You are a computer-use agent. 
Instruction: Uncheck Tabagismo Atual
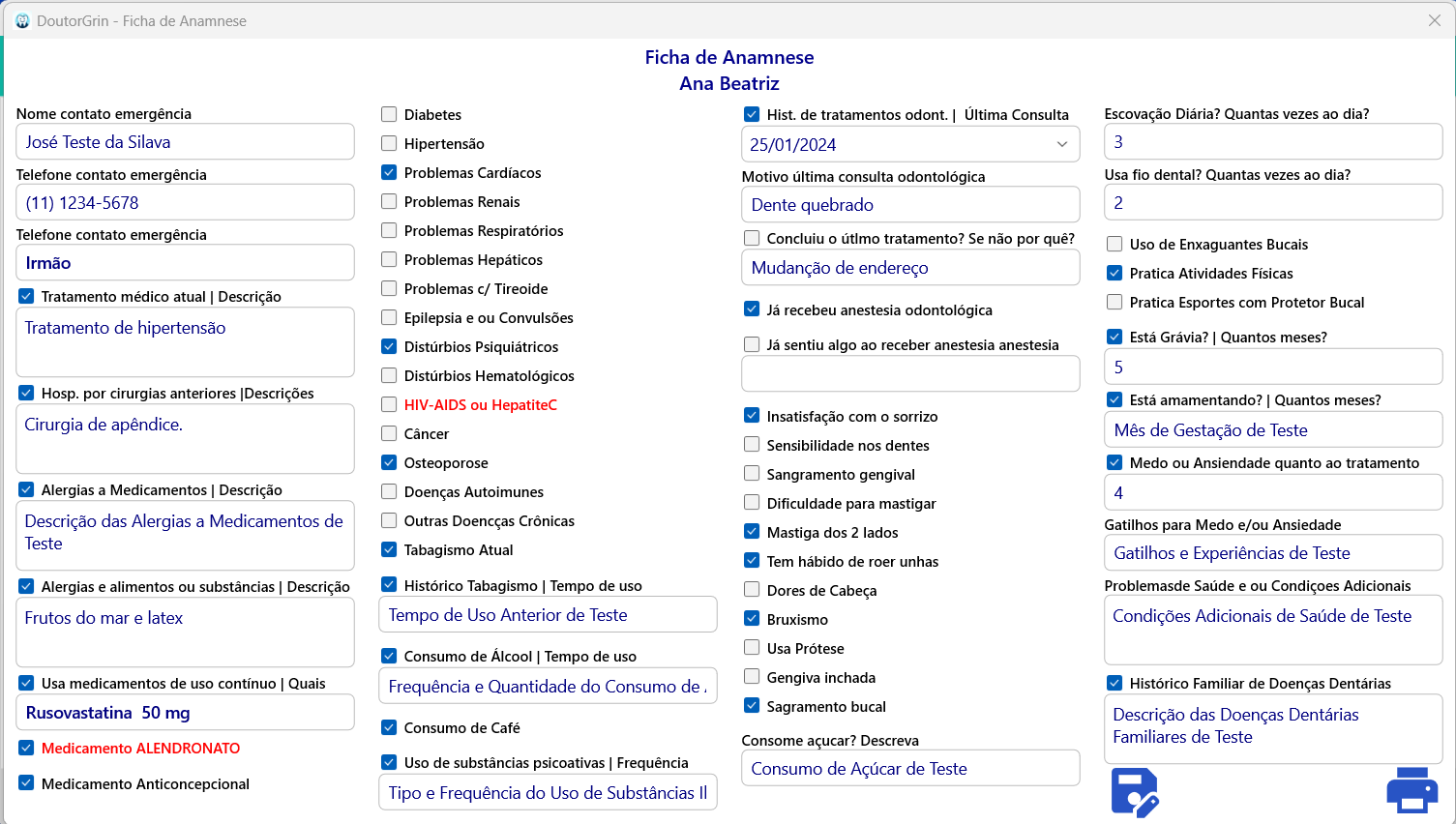(390, 549)
